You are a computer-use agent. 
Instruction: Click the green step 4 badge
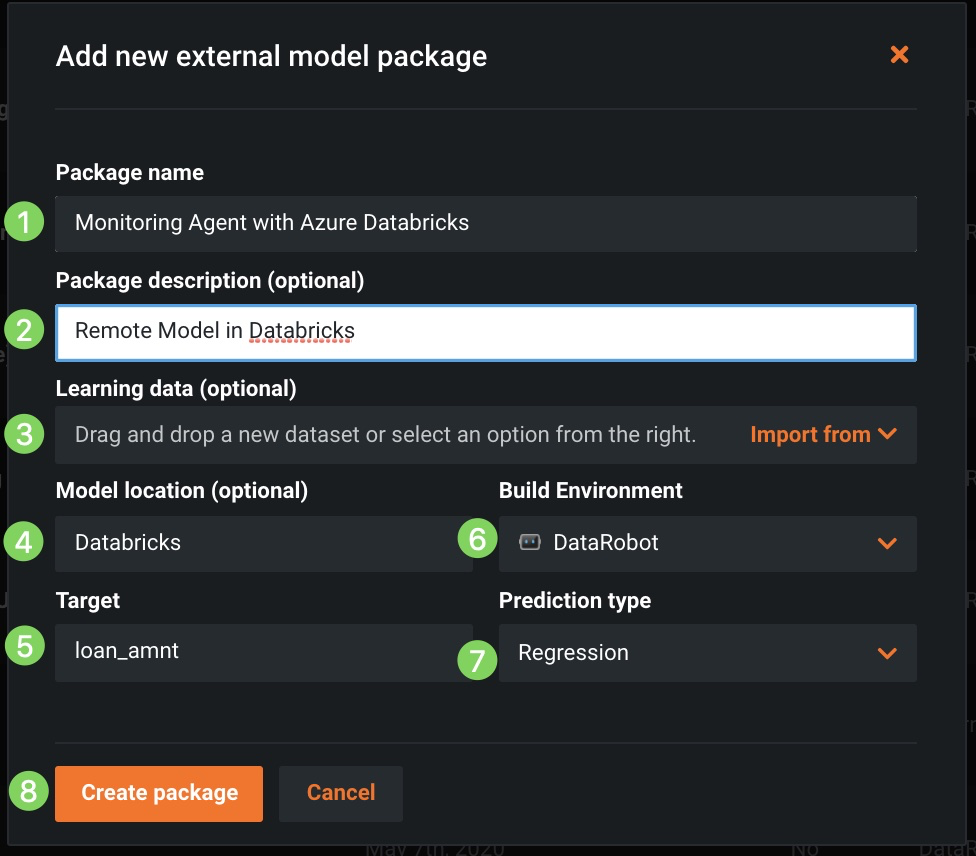click(x=25, y=542)
